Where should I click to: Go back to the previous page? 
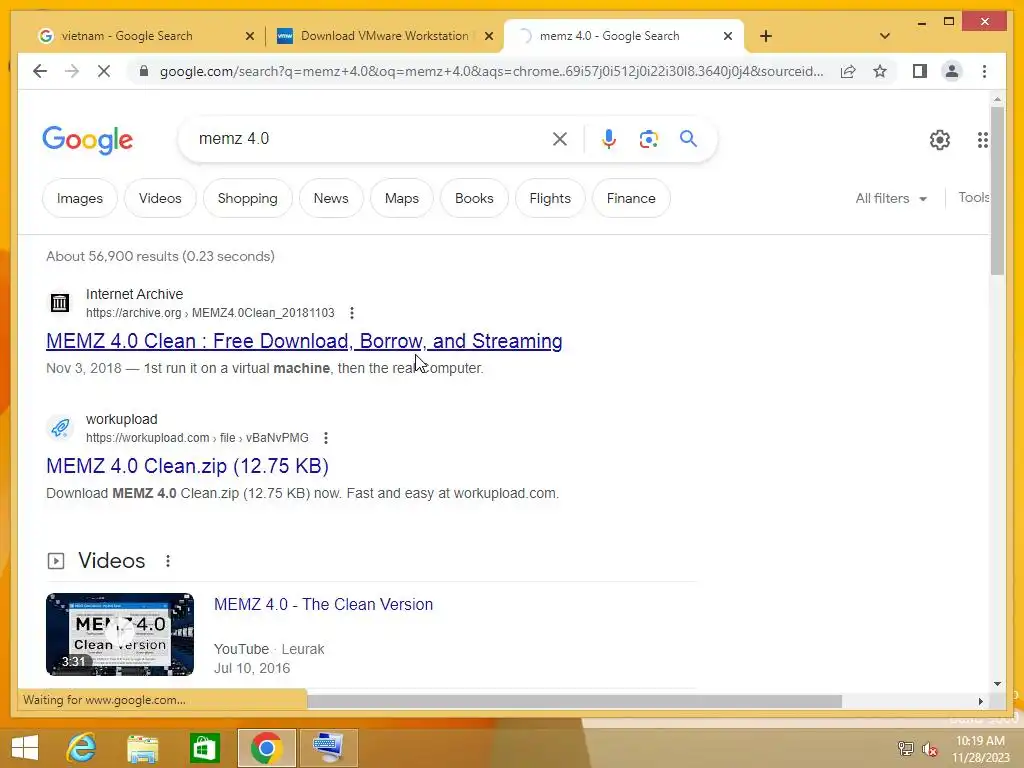[40, 71]
